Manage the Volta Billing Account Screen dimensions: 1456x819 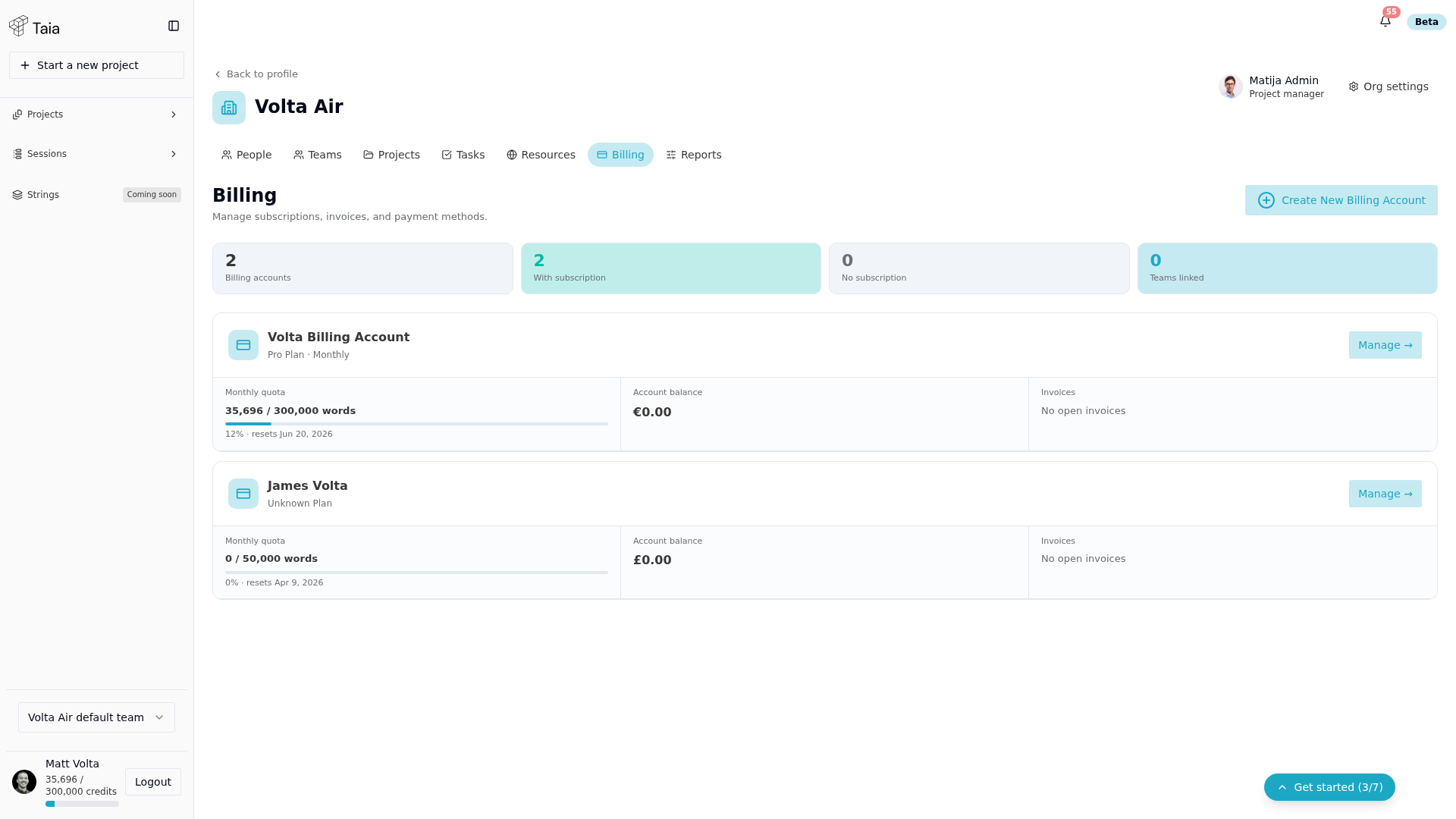coord(1385,345)
